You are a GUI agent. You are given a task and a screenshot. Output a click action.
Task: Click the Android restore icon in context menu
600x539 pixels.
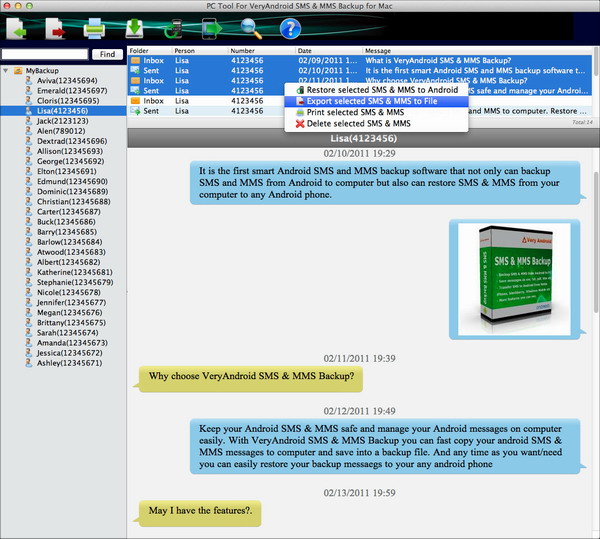click(300, 90)
